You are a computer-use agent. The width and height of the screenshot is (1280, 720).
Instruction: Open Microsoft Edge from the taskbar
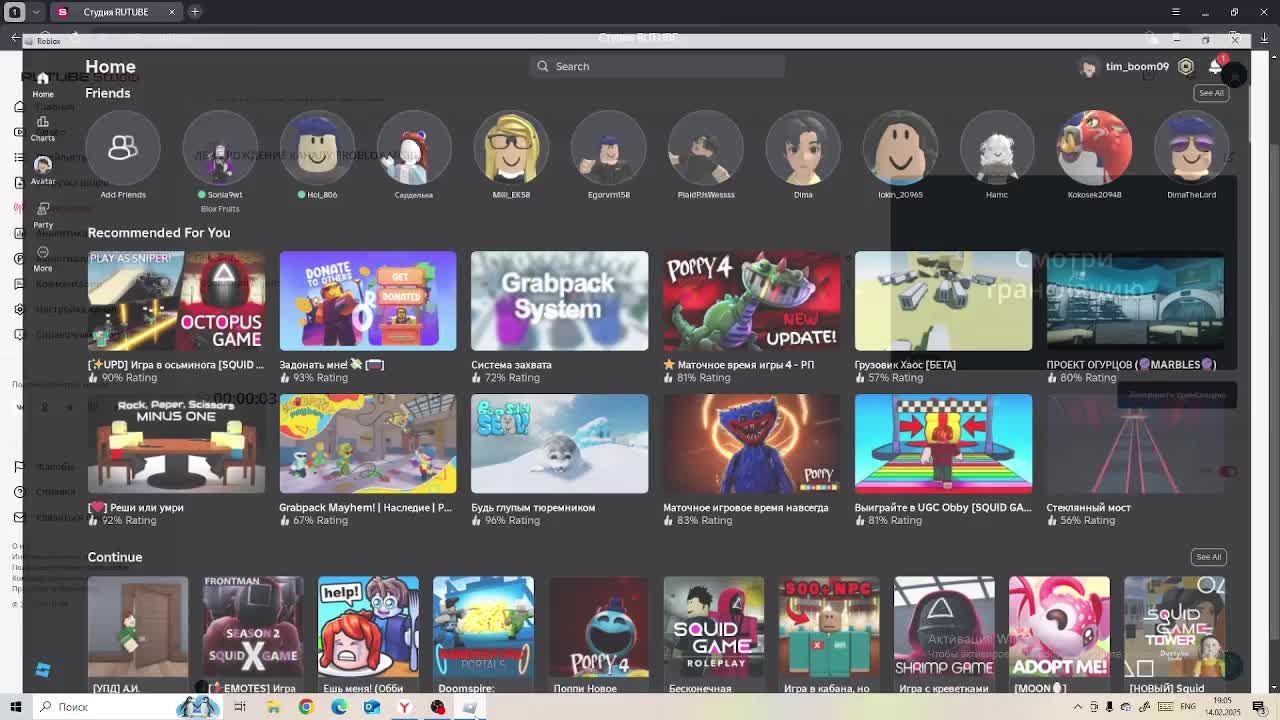point(339,707)
